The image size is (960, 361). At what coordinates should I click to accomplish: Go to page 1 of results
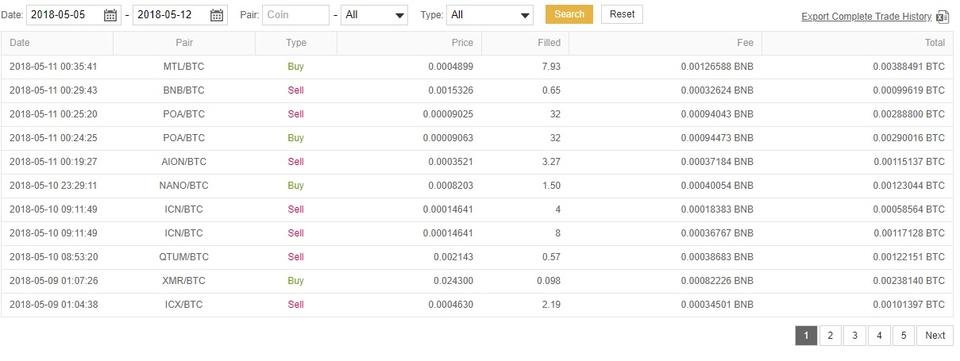(806, 335)
